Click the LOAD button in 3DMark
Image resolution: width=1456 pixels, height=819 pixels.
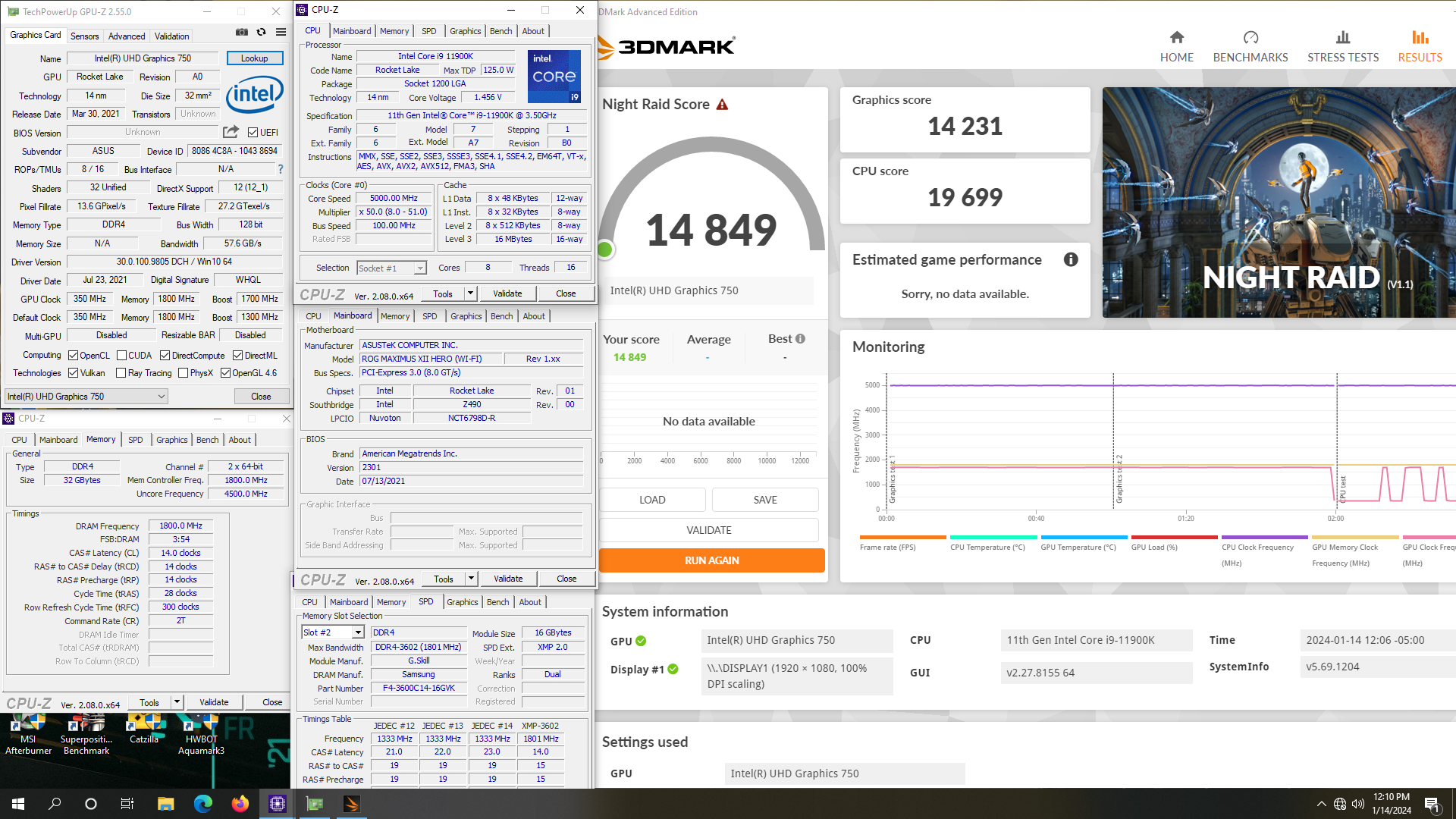pyautogui.click(x=652, y=500)
